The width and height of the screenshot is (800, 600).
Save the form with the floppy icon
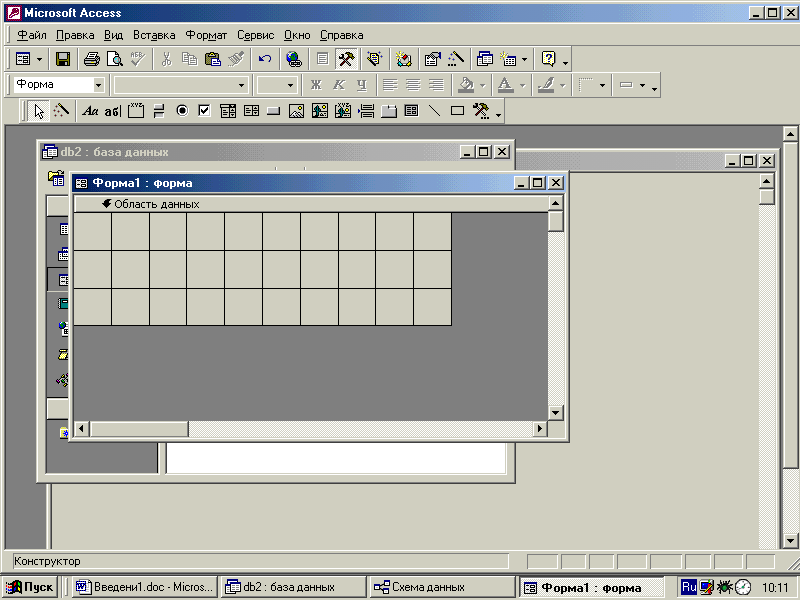click(x=63, y=59)
